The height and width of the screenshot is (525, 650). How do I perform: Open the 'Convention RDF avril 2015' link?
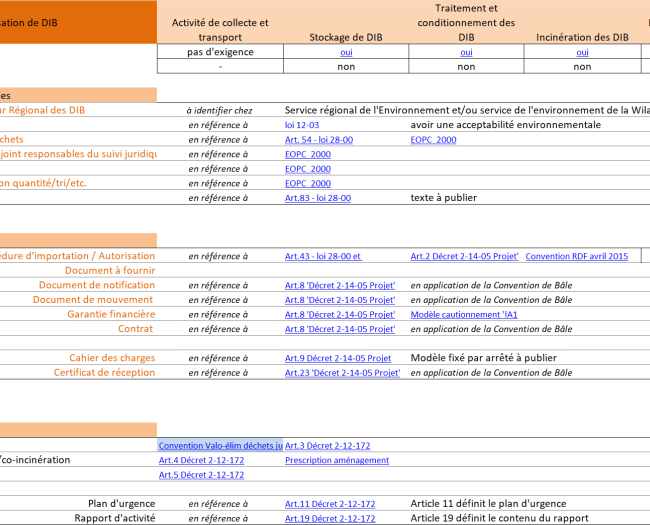tap(576, 256)
